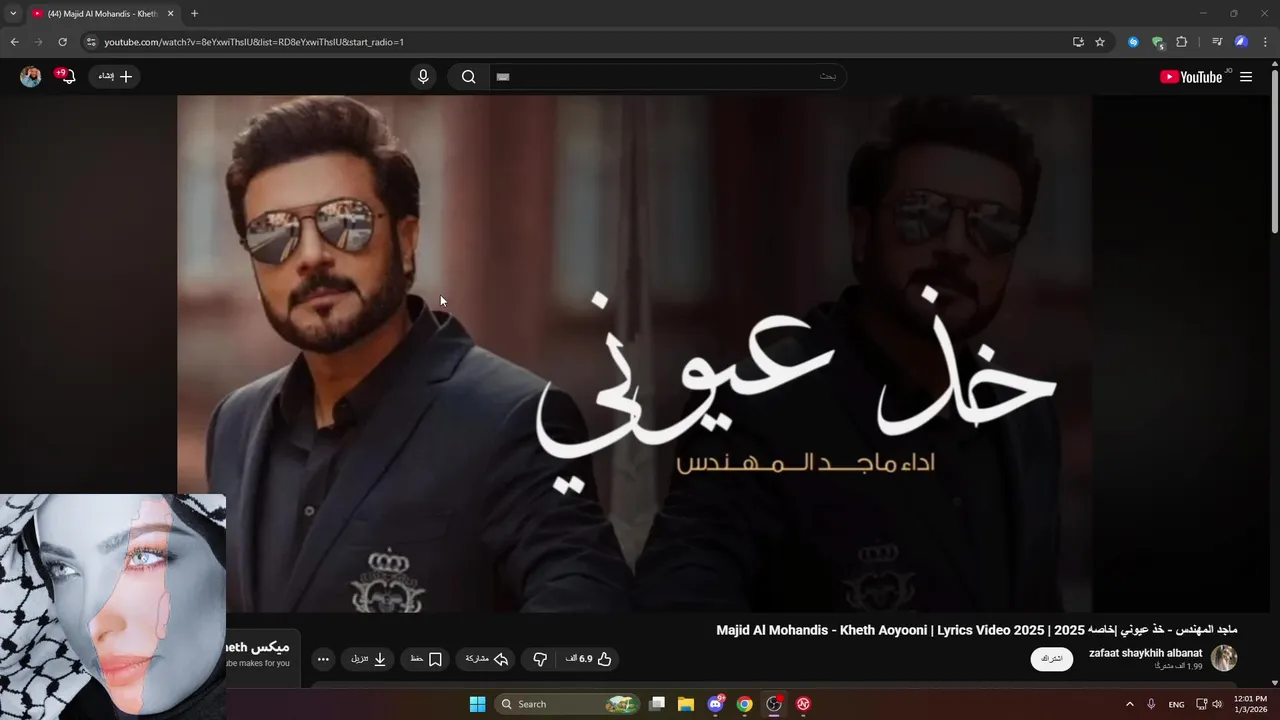Open the YouTube hamburger guide menu
This screenshot has height=720, width=1280.
coord(1246,77)
